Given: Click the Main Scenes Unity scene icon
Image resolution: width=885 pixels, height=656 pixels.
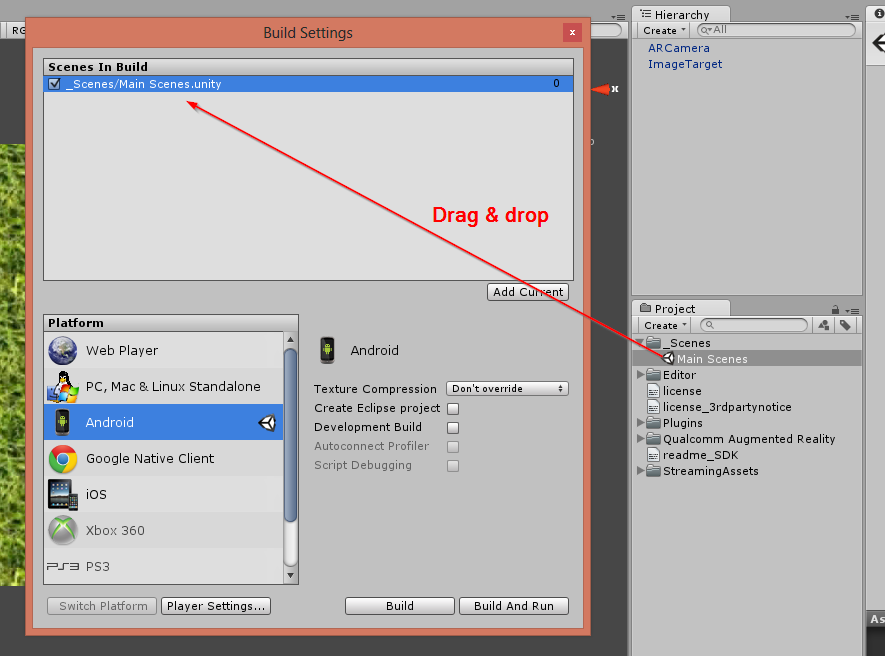Looking at the screenshot, I should pos(668,359).
